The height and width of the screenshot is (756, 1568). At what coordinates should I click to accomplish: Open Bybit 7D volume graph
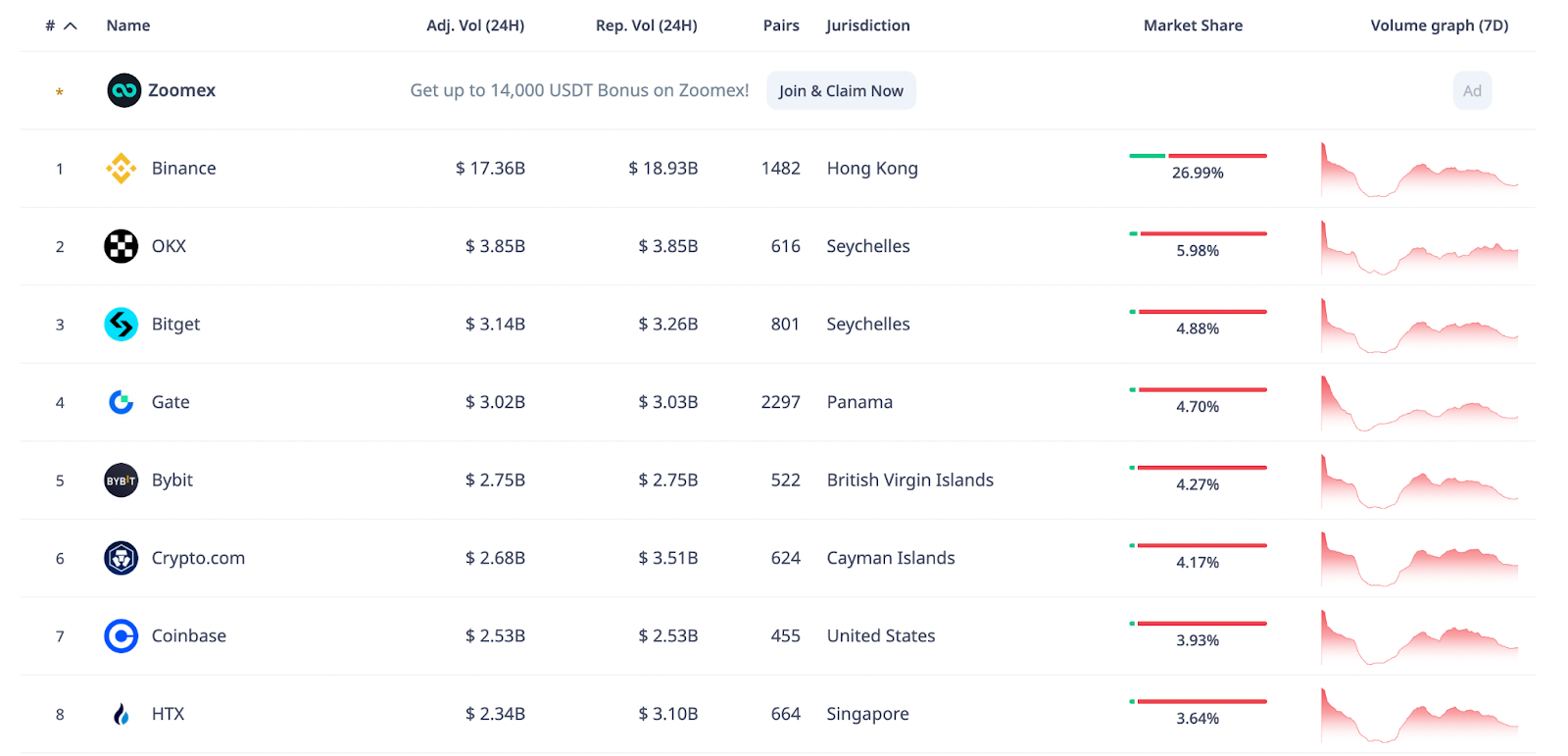1419,481
